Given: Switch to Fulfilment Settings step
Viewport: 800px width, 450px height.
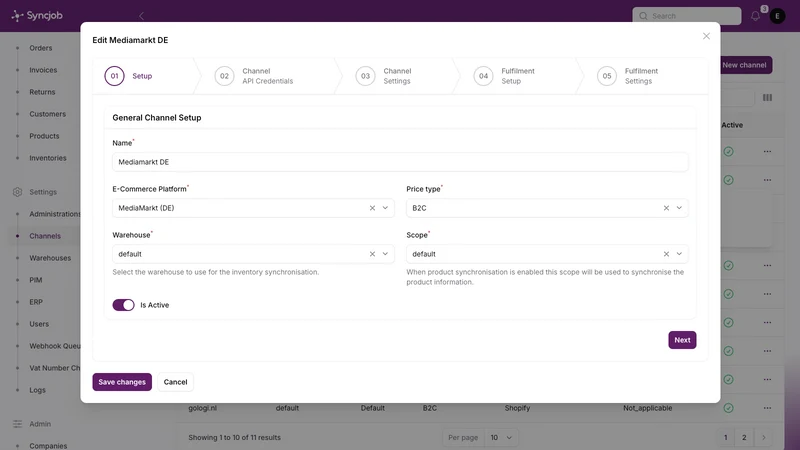Looking at the screenshot, I should 641,76.
